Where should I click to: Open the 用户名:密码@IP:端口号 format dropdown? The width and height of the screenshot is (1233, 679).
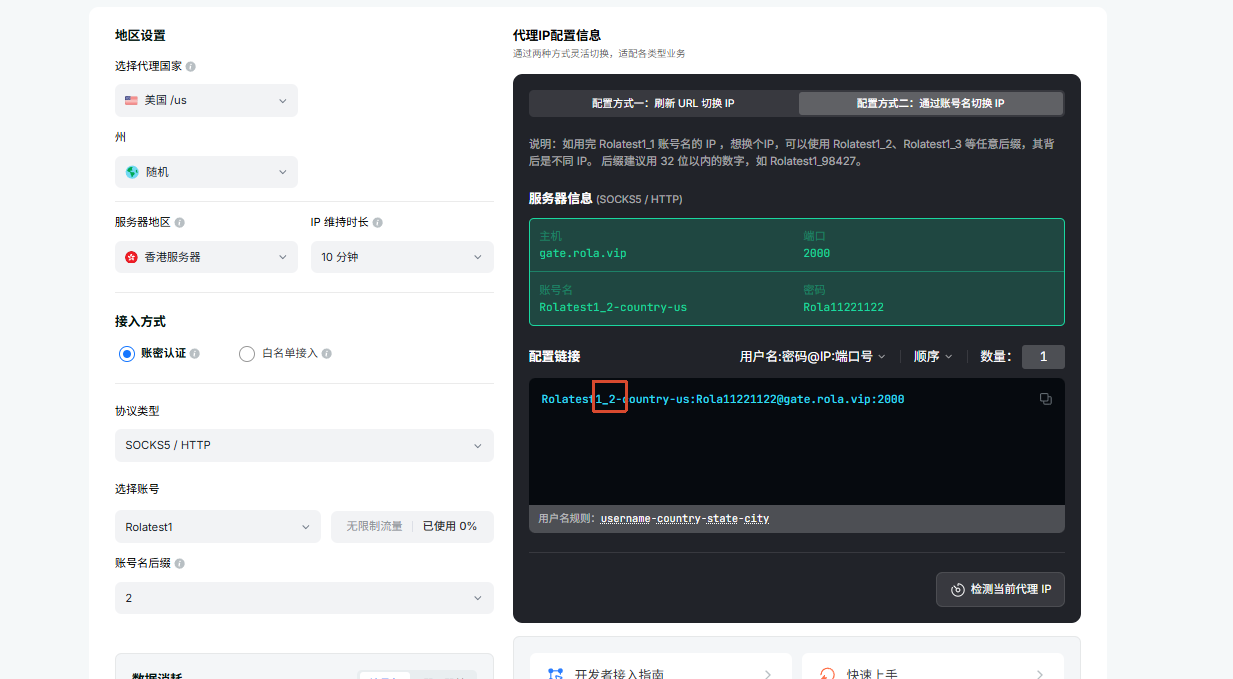click(x=812, y=356)
